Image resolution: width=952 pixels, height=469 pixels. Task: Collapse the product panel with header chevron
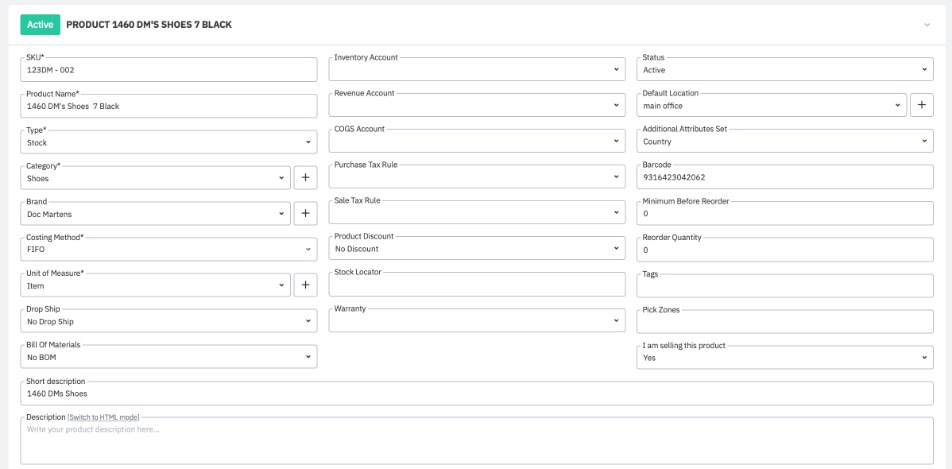(x=927, y=24)
